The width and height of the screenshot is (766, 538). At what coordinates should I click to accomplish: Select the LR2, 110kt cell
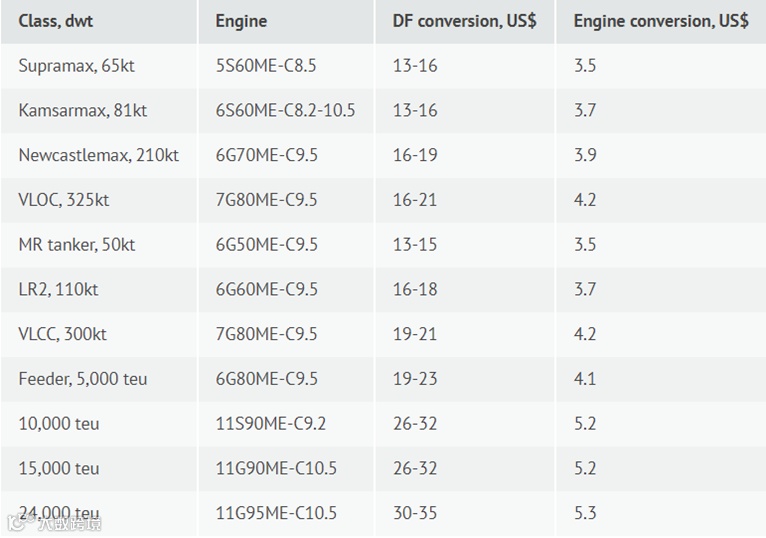click(58, 289)
